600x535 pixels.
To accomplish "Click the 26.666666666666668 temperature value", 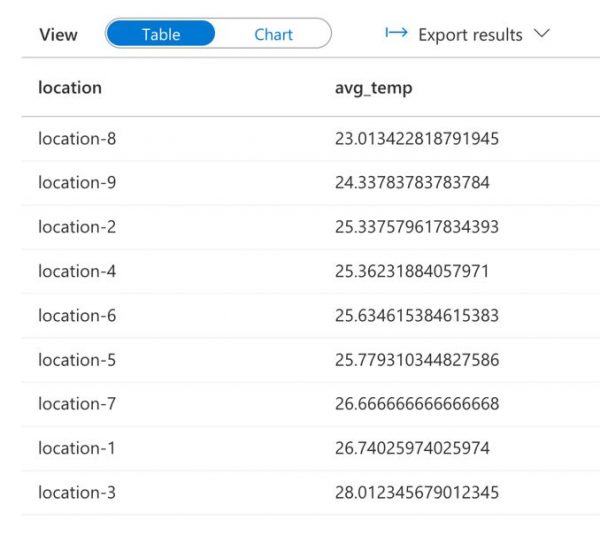I will tap(417, 404).
